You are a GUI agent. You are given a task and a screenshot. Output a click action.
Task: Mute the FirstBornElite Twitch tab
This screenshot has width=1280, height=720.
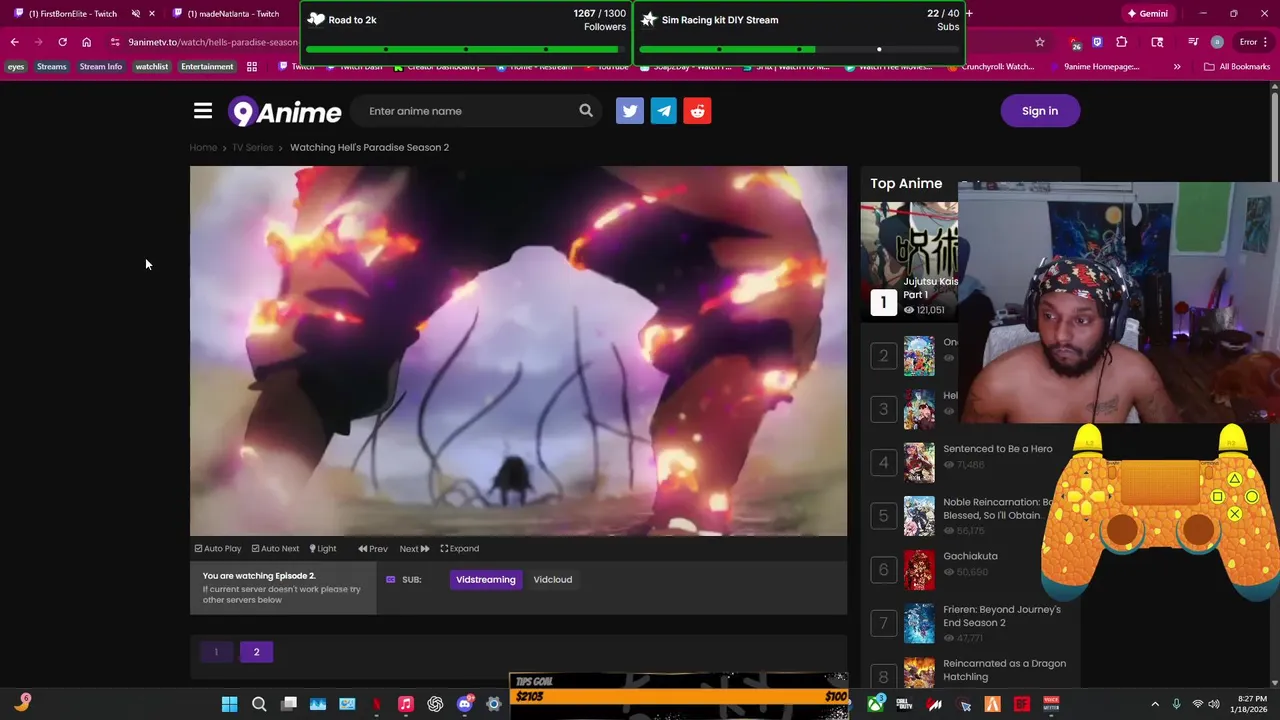point(135,14)
